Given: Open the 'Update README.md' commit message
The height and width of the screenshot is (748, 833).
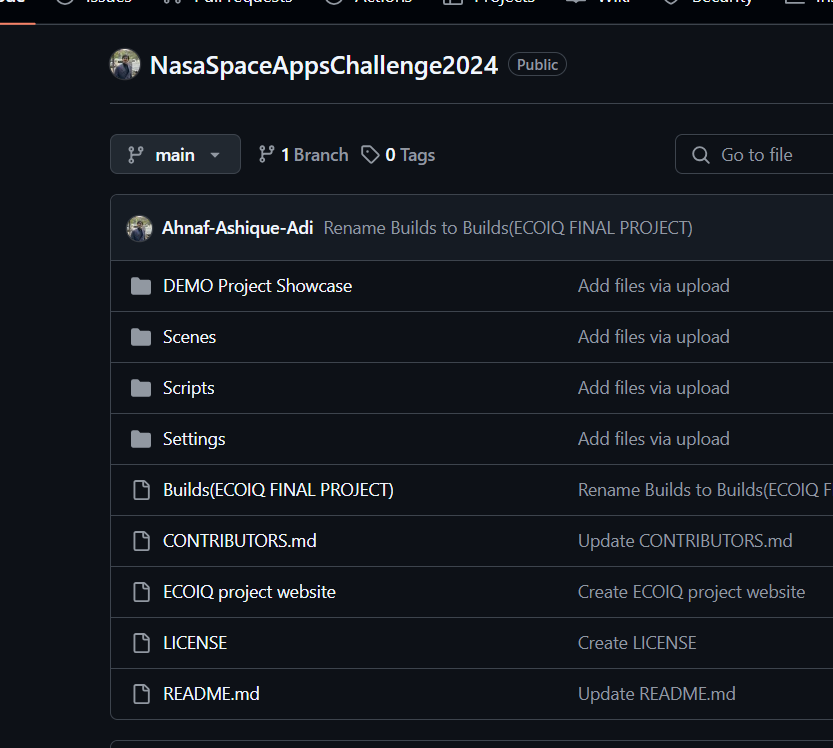Looking at the screenshot, I should [x=656, y=694].
